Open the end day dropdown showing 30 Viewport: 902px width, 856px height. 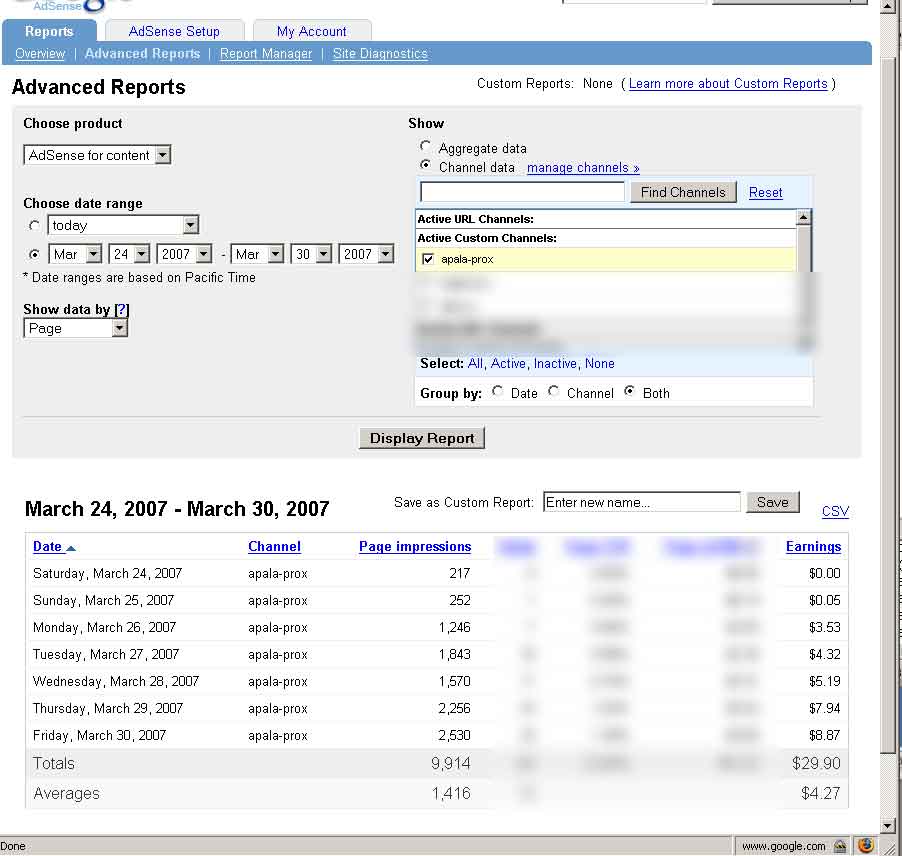[x=311, y=254]
